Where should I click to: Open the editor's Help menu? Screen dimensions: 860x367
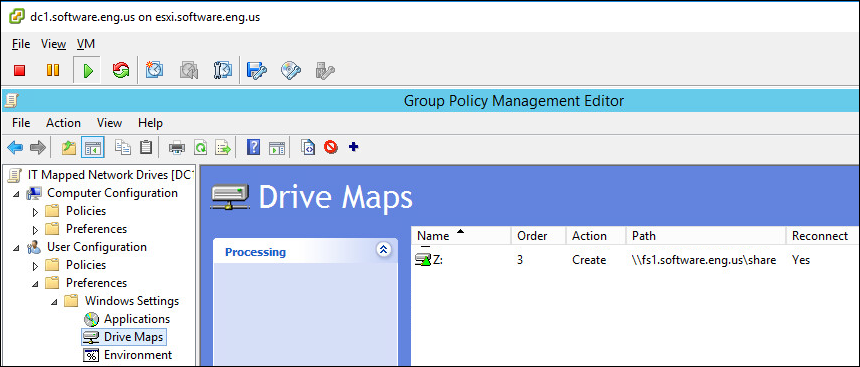pos(150,123)
